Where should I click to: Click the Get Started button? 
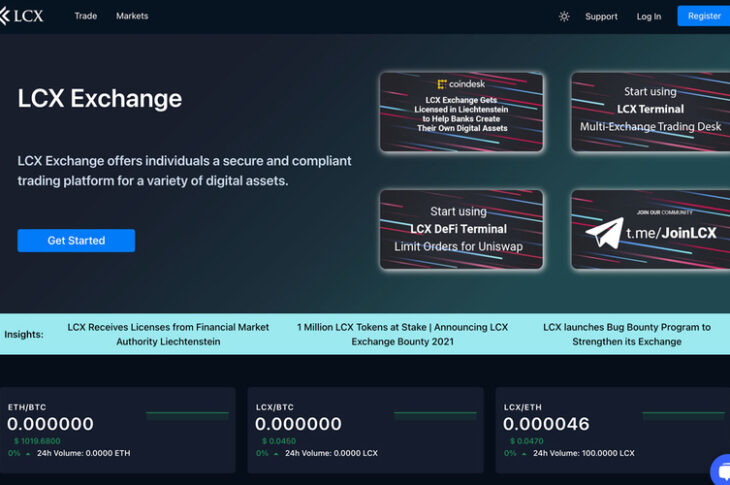[76, 241]
